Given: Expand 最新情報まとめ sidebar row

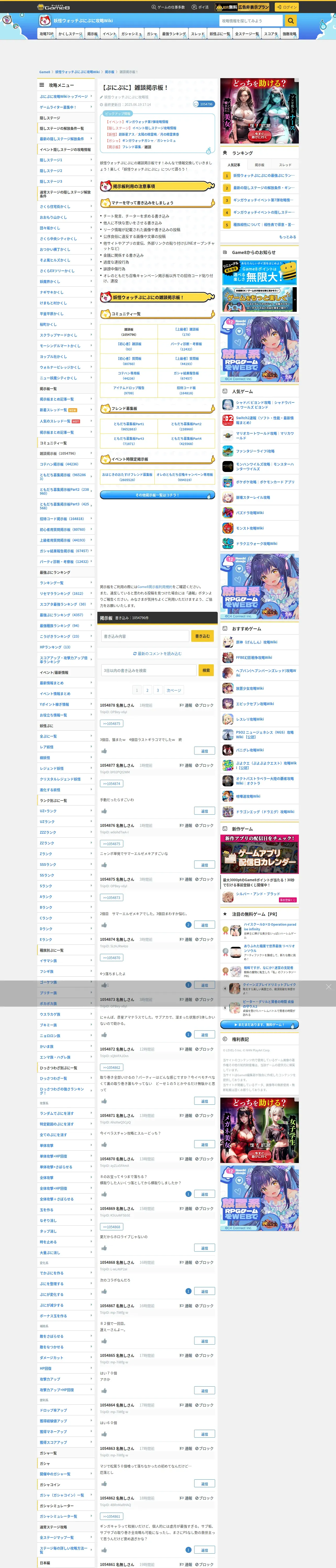Looking at the screenshot, I should point(66,683).
